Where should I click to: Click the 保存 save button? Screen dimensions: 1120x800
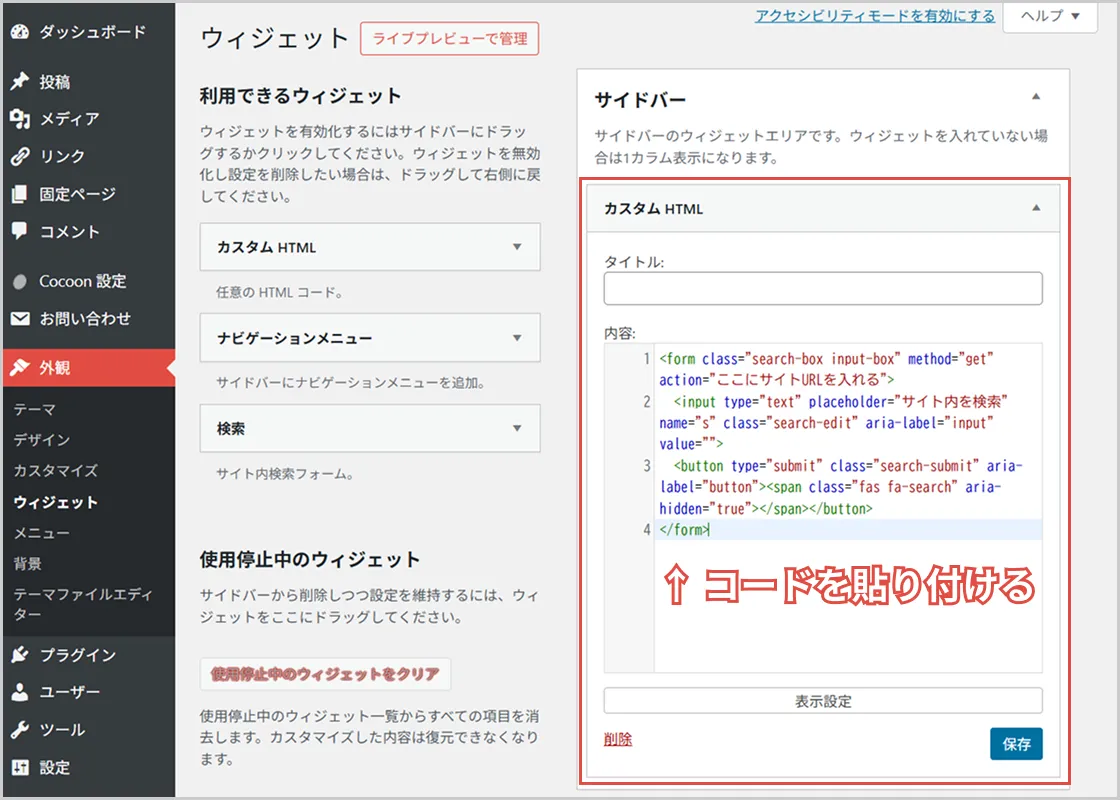(x=1016, y=744)
